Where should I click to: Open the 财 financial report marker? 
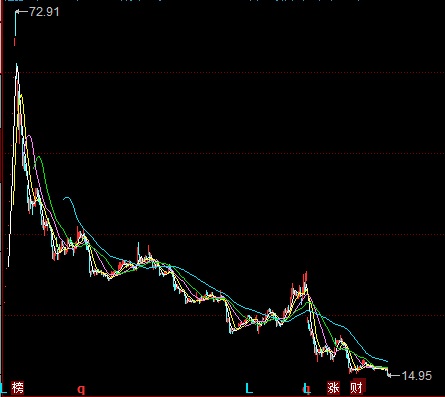pyautogui.click(x=357, y=388)
